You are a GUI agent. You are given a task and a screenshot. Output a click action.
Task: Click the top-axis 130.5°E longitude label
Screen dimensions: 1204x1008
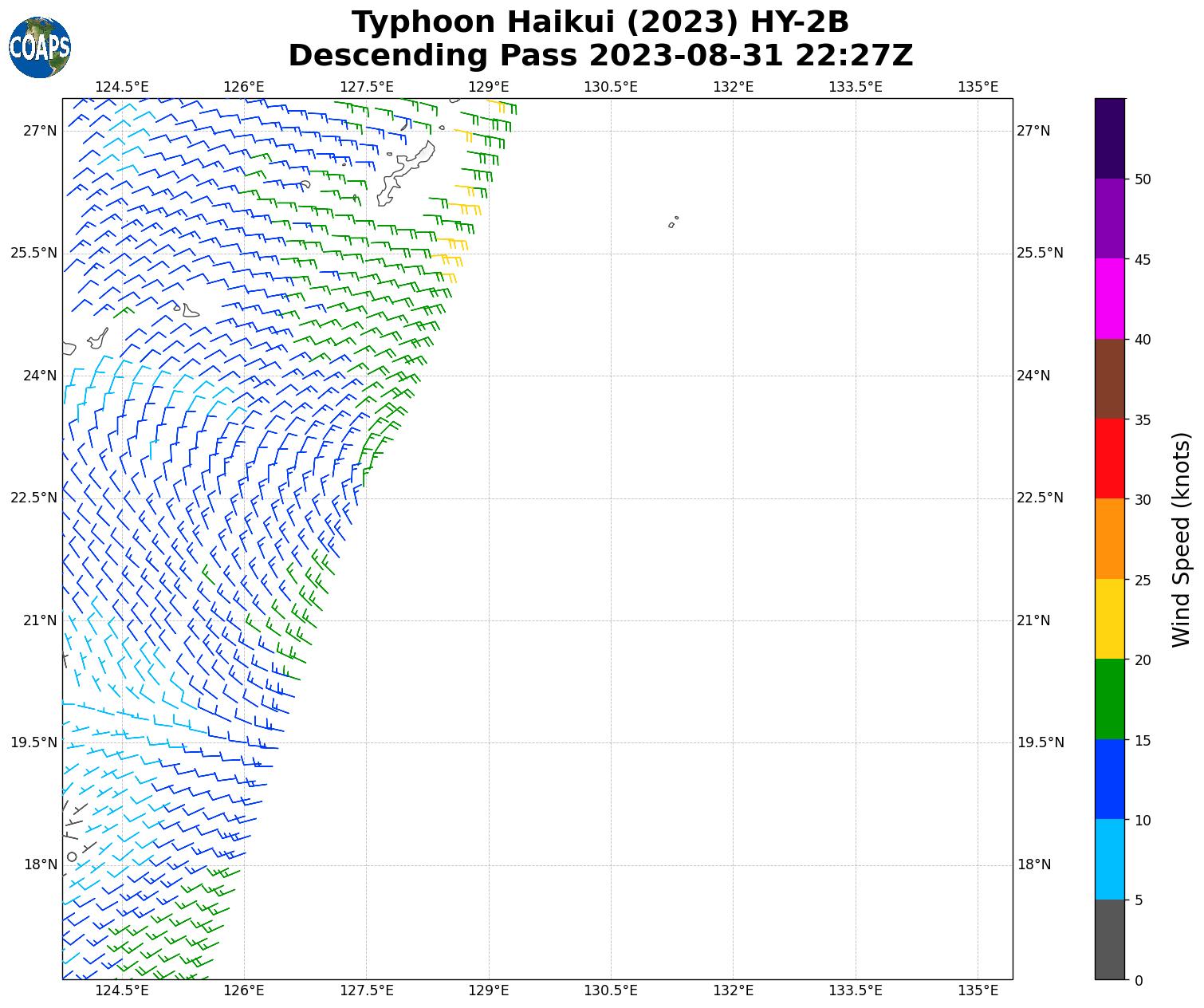611,86
